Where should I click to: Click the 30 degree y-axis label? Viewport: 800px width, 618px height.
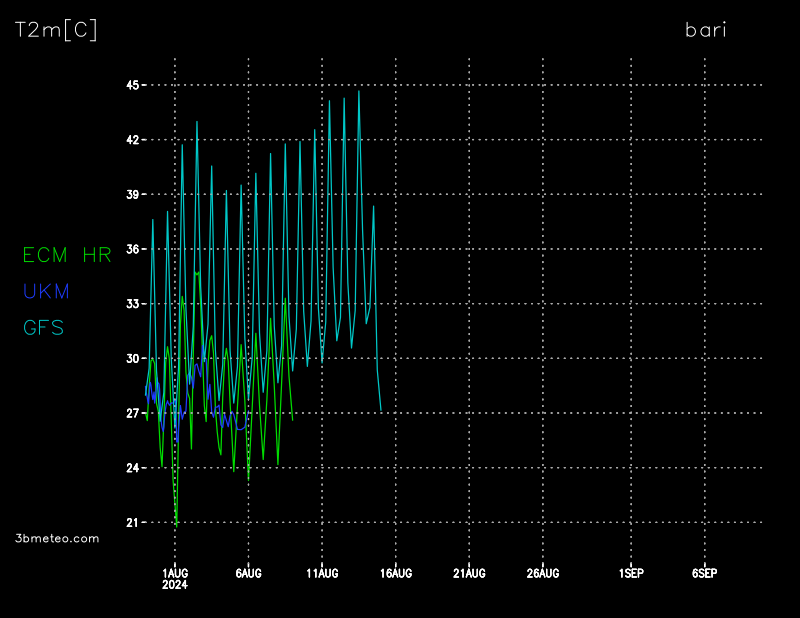[x=130, y=358]
